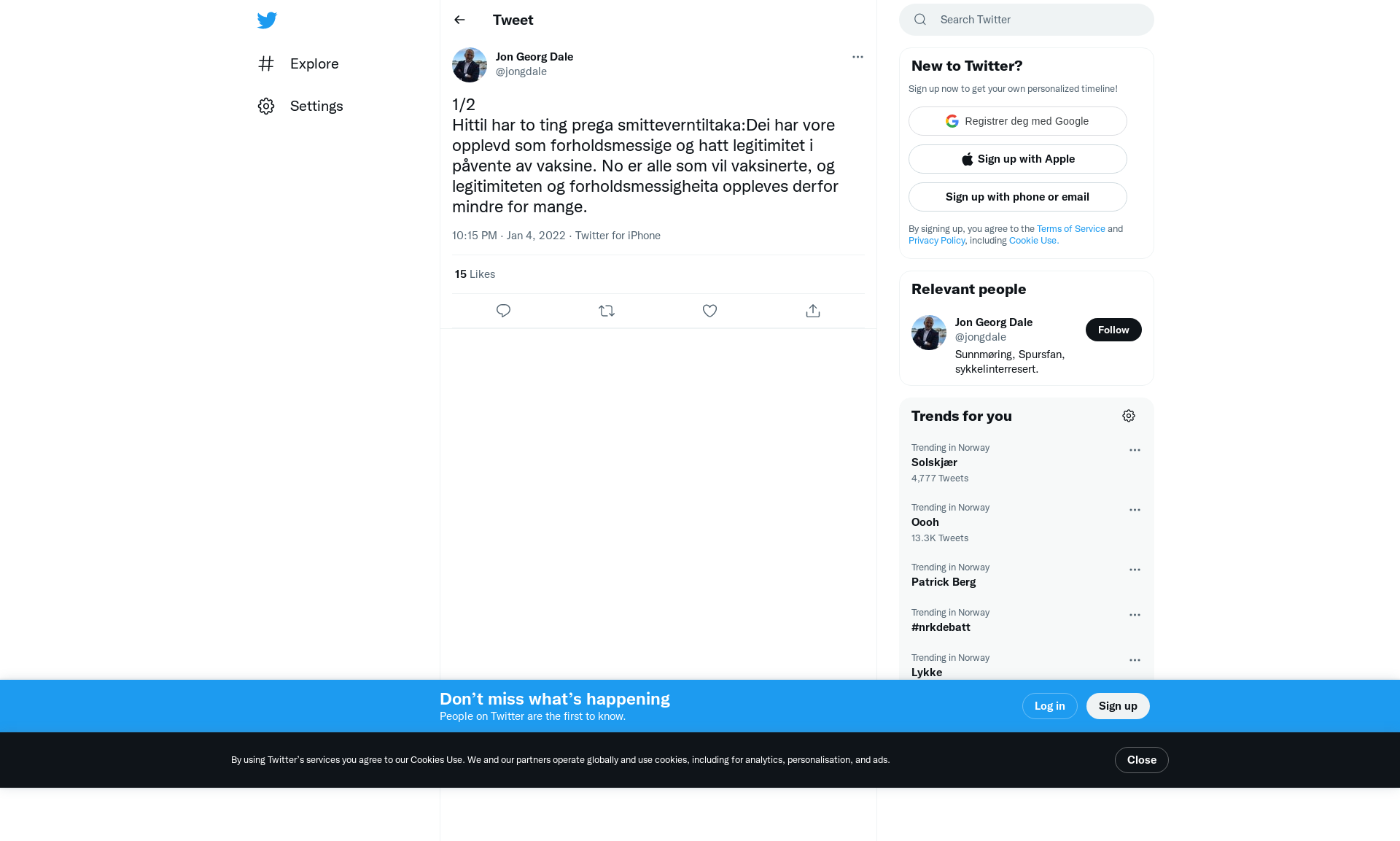Open the tweet's three-dot more menu
This screenshot has width=1400, height=841.
(857, 57)
